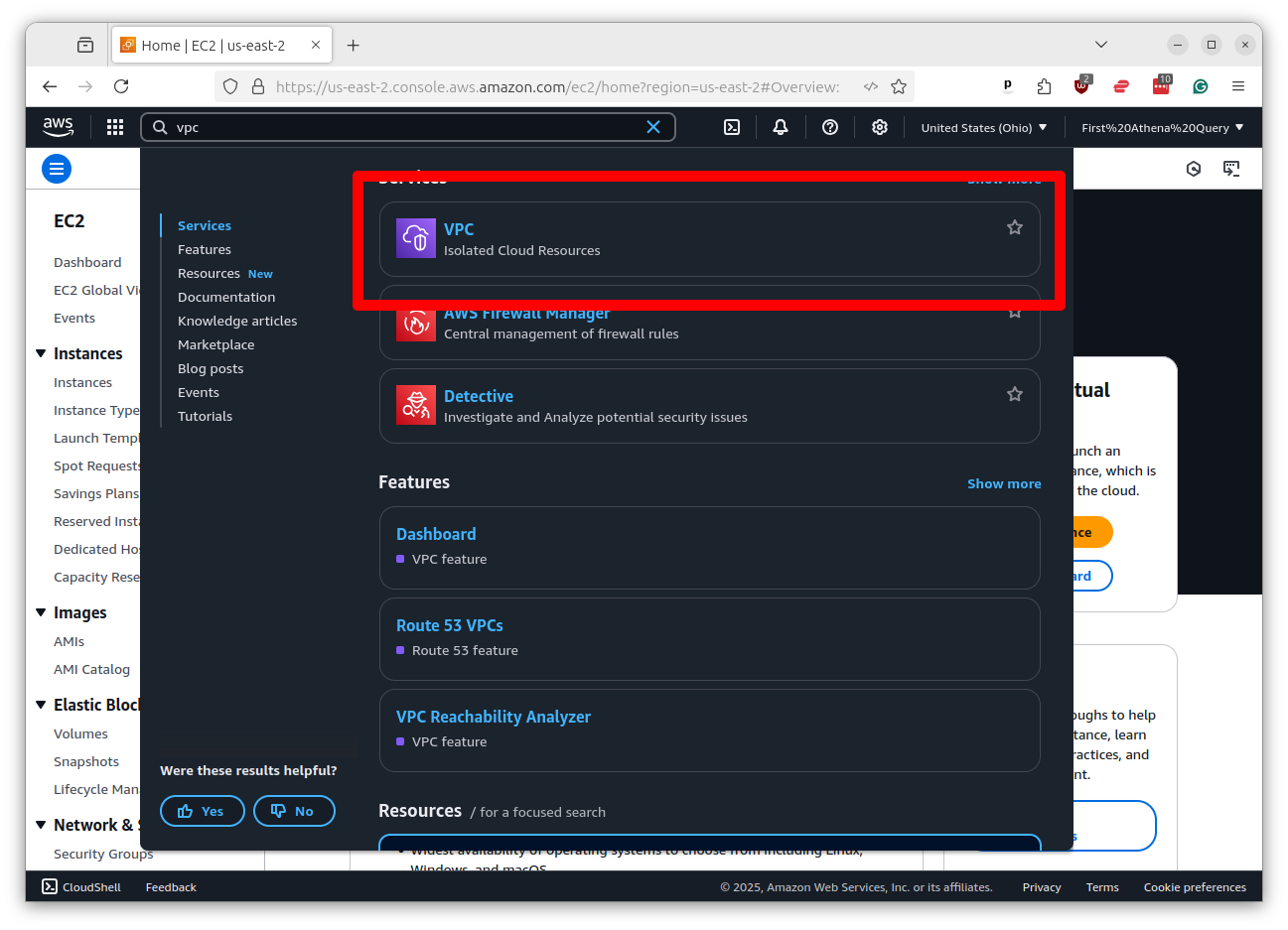Open the First Athena Query account menu
The width and height of the screenshot is (1288, 930).
tap(1161, 127)
